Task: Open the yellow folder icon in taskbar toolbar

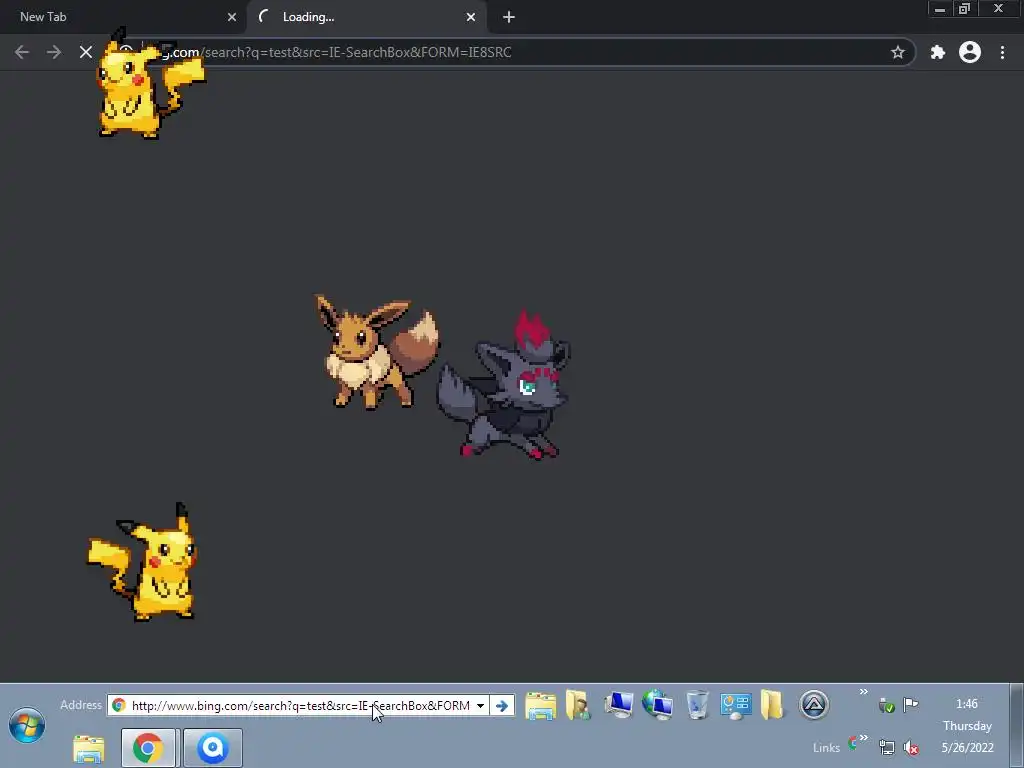Action: tap(772, 705)
